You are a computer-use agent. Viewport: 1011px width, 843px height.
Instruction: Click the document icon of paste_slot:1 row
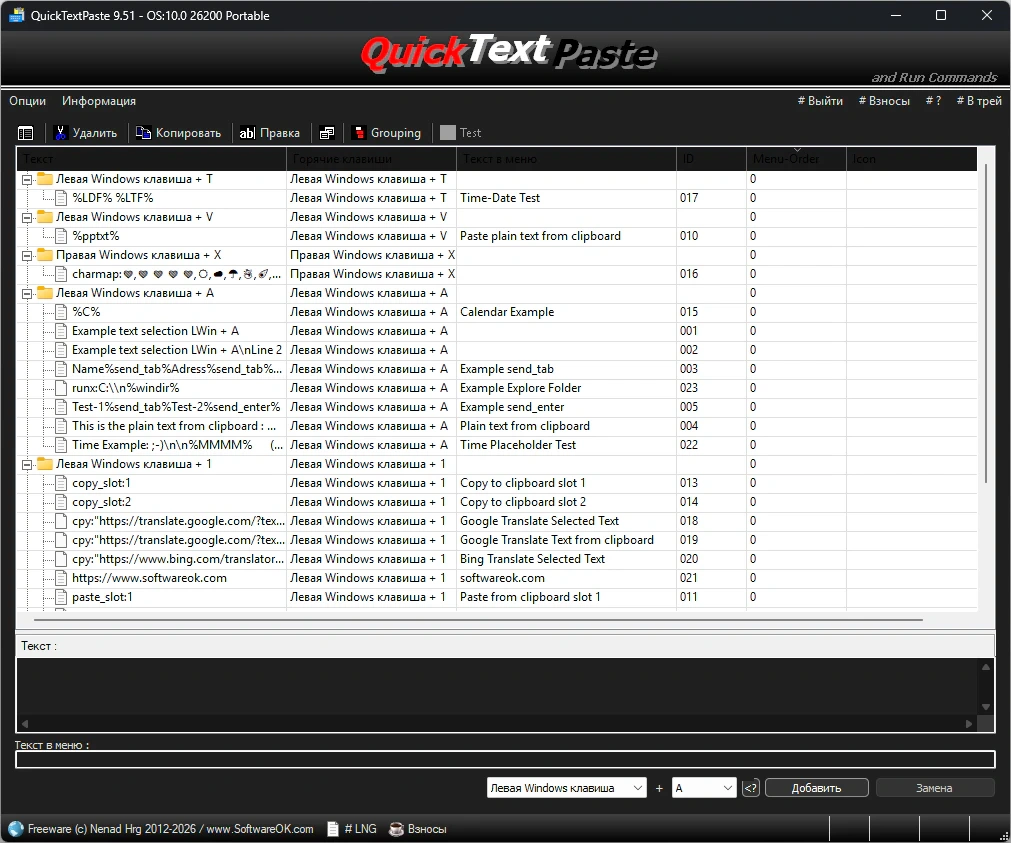click(x=61, y=597)
